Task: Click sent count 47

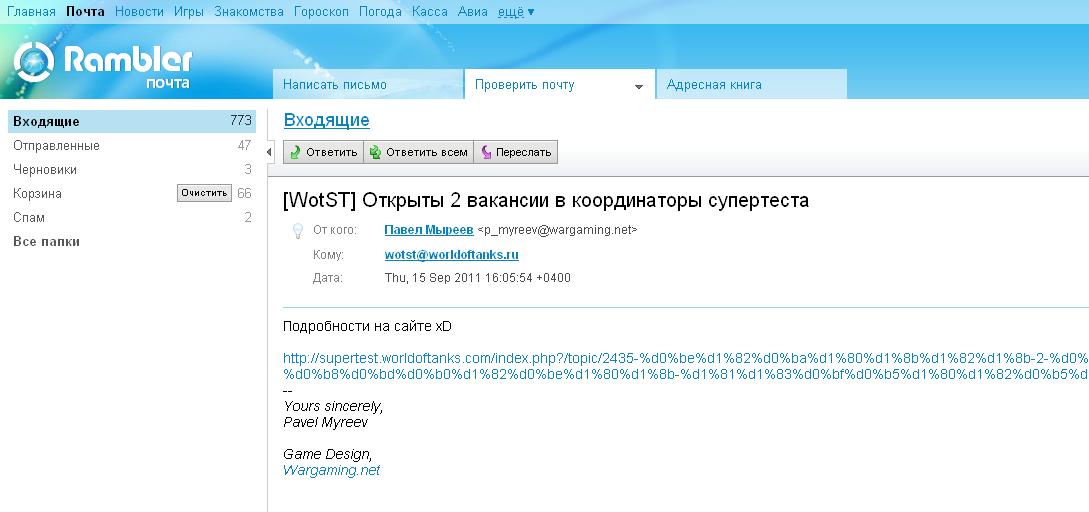Action: pos(244,145)
